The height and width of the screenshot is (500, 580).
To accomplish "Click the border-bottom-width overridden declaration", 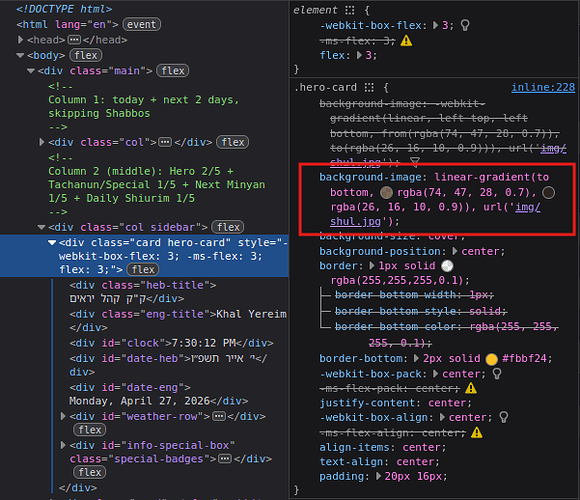I will point(414,295).
